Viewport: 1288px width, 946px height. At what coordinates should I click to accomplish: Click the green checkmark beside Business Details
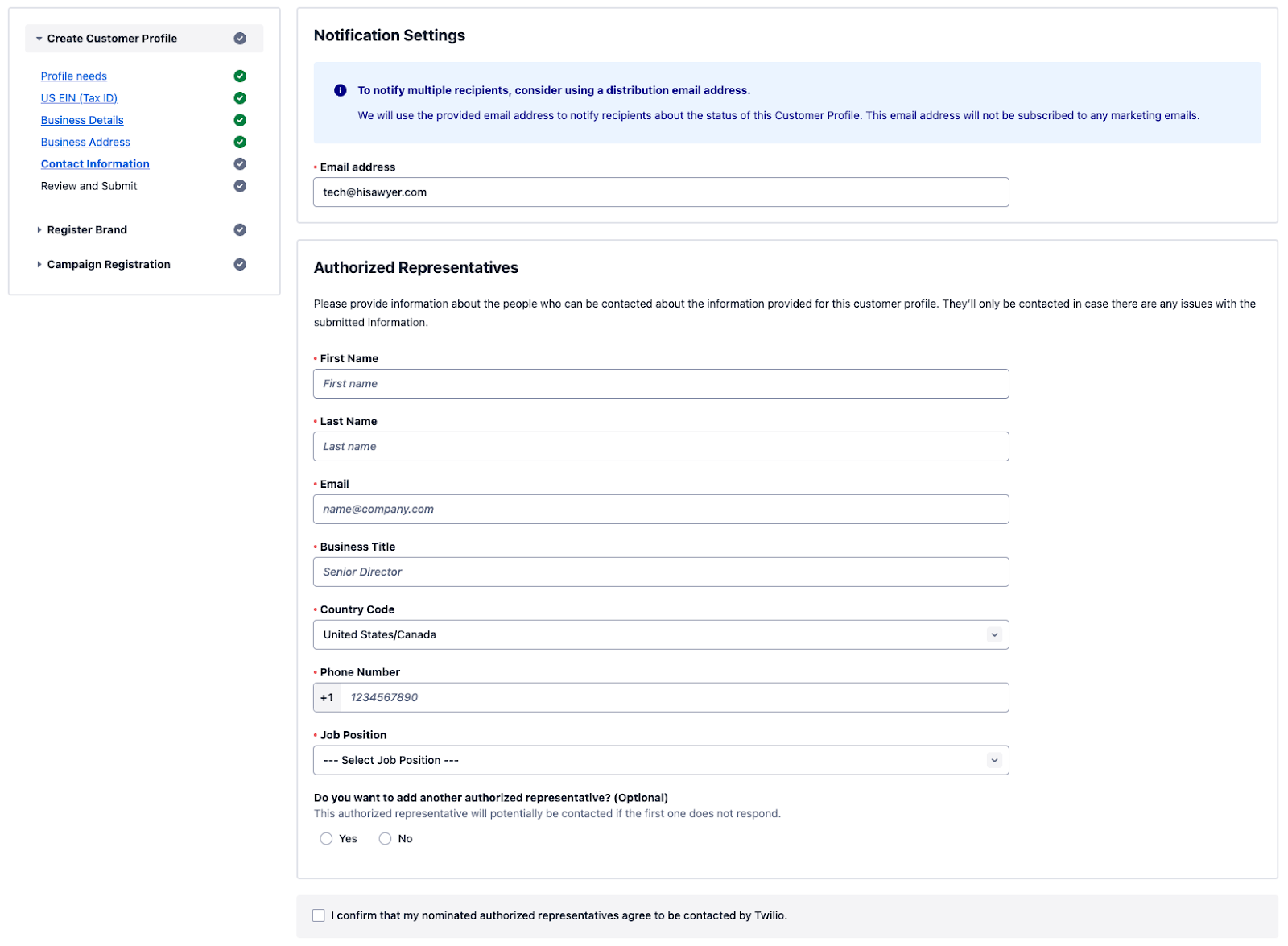coord(240,120)
